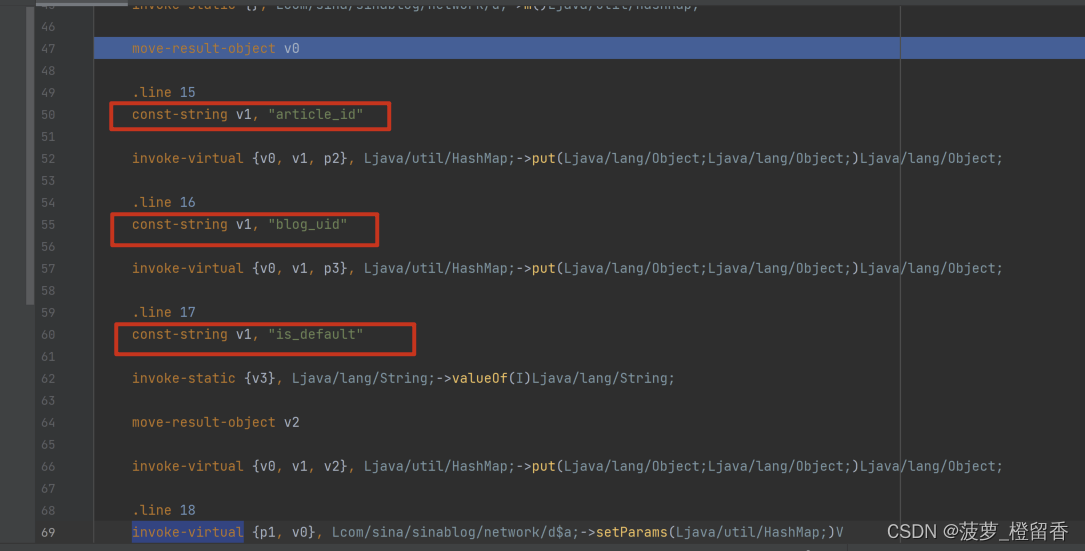
Task: Click the "article_id" string literal
Action: 316,115
